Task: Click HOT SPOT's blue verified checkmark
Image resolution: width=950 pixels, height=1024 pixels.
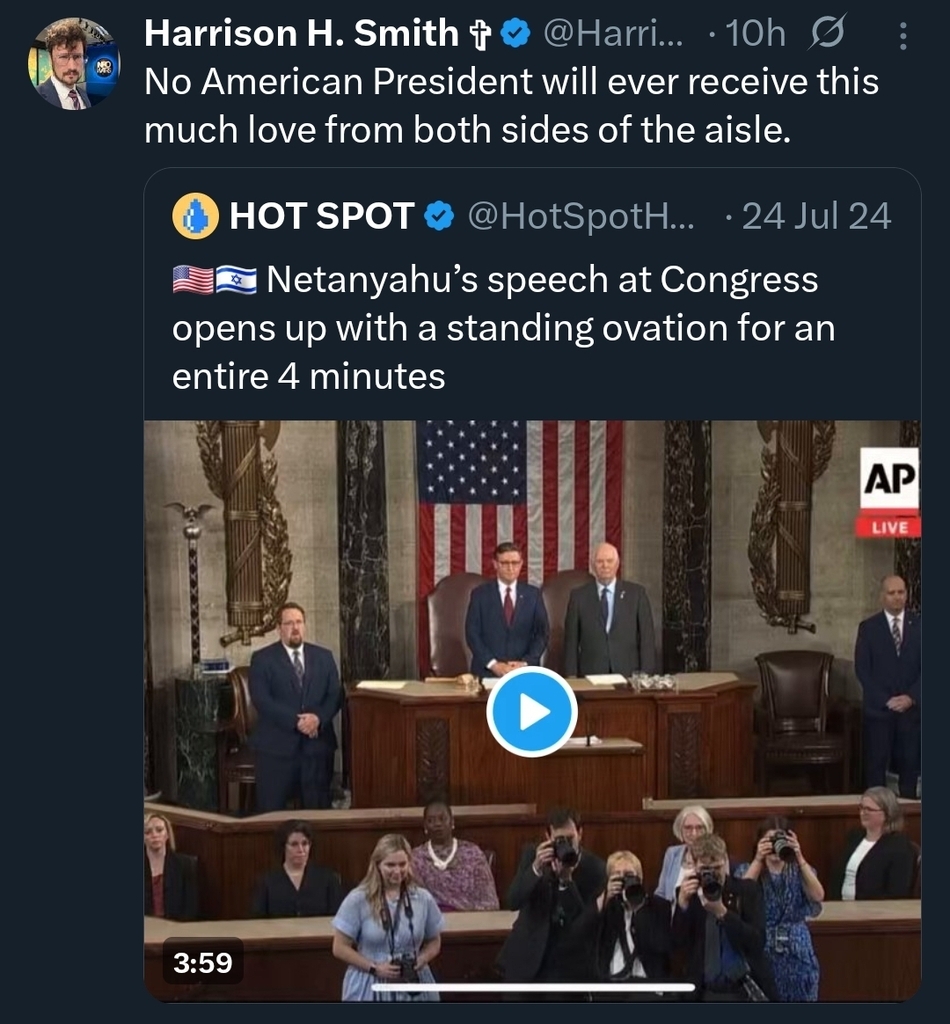Action: click(439, 216)
